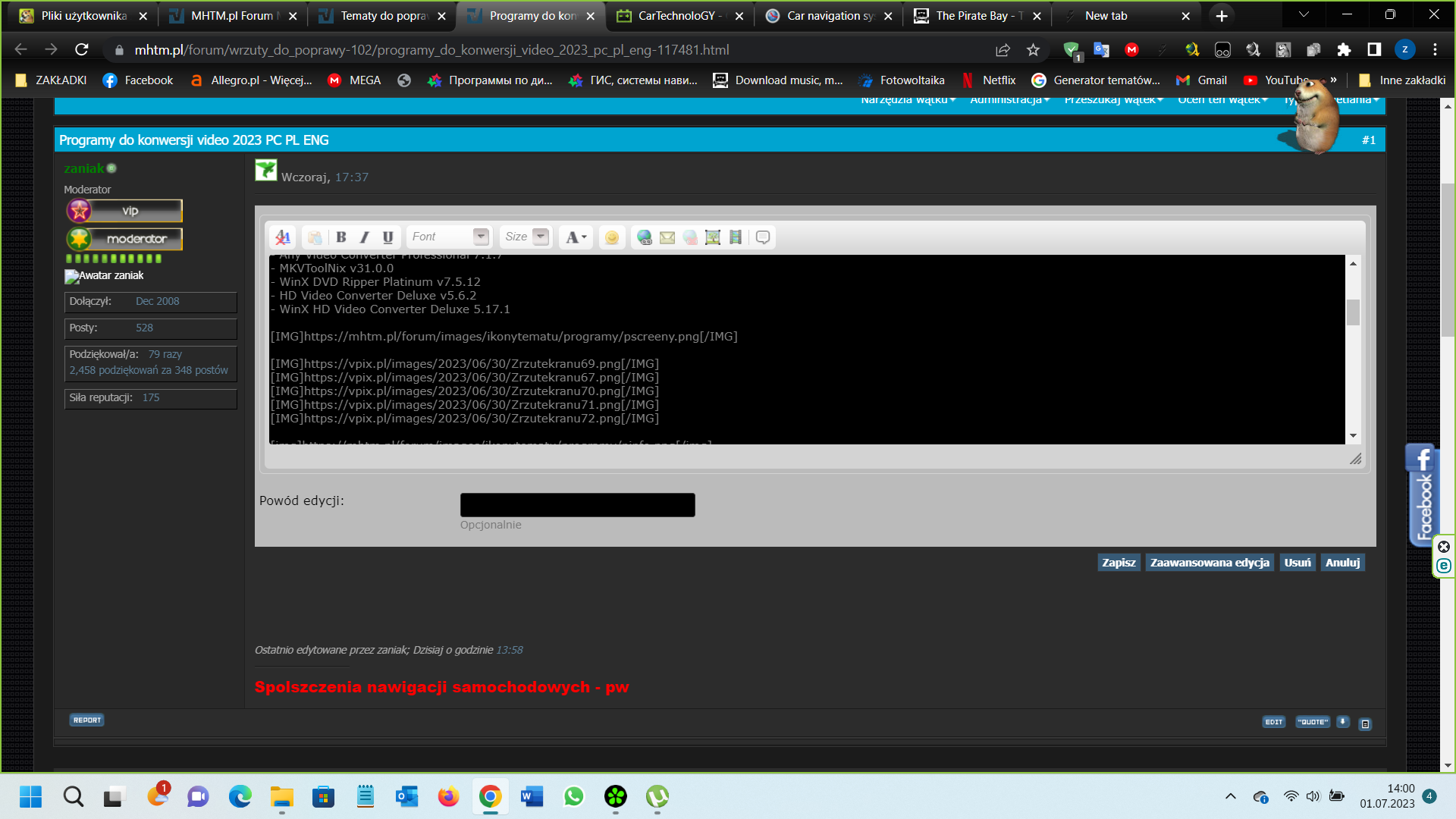The width and height of the screenshot is (1456, 819).
Task: Click the Zaawansowana edycja button
Action: [1210, 563]
